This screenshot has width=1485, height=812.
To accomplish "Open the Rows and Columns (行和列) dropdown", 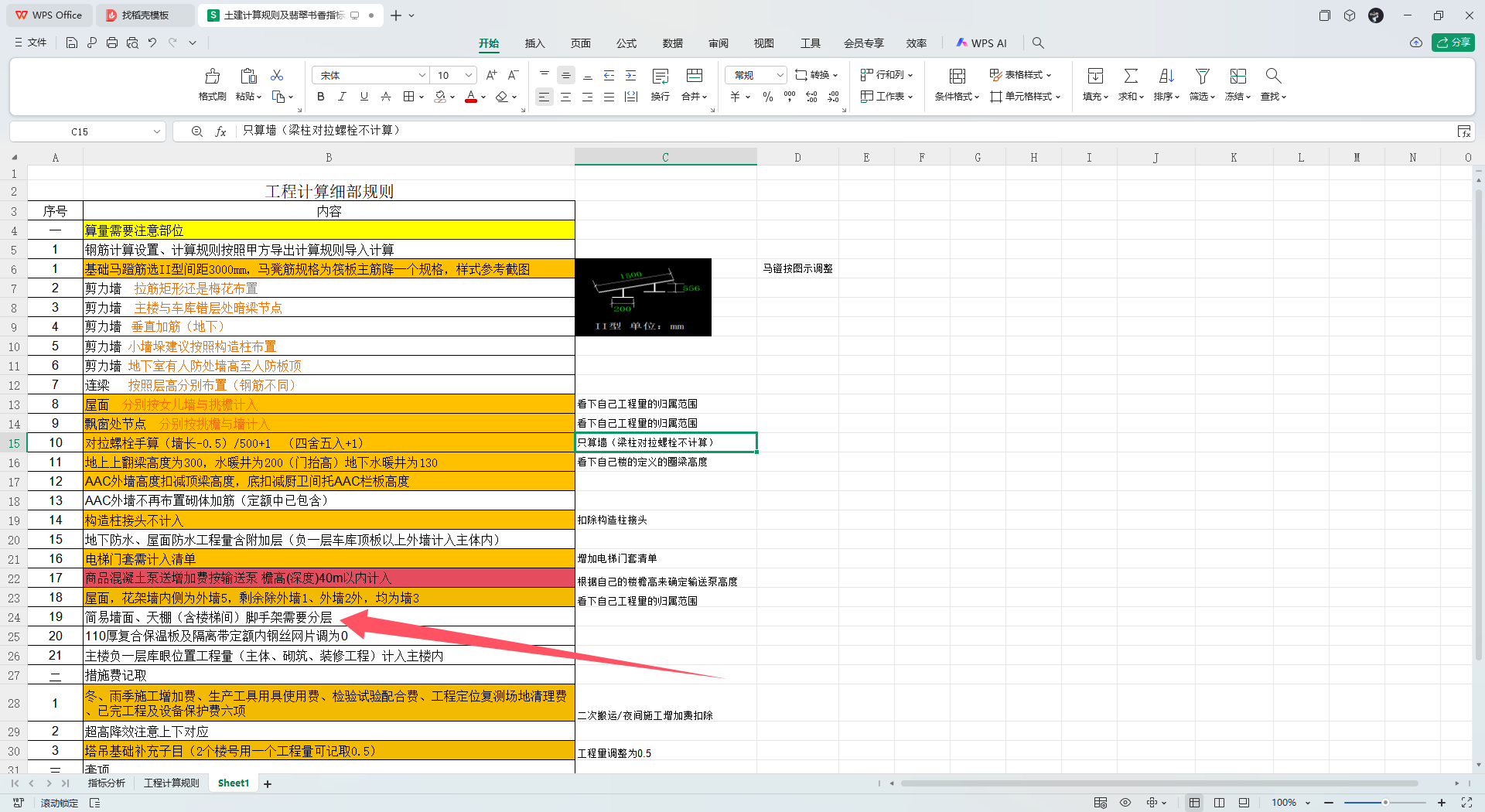I will pyautogui.click(x=886, y=75).
